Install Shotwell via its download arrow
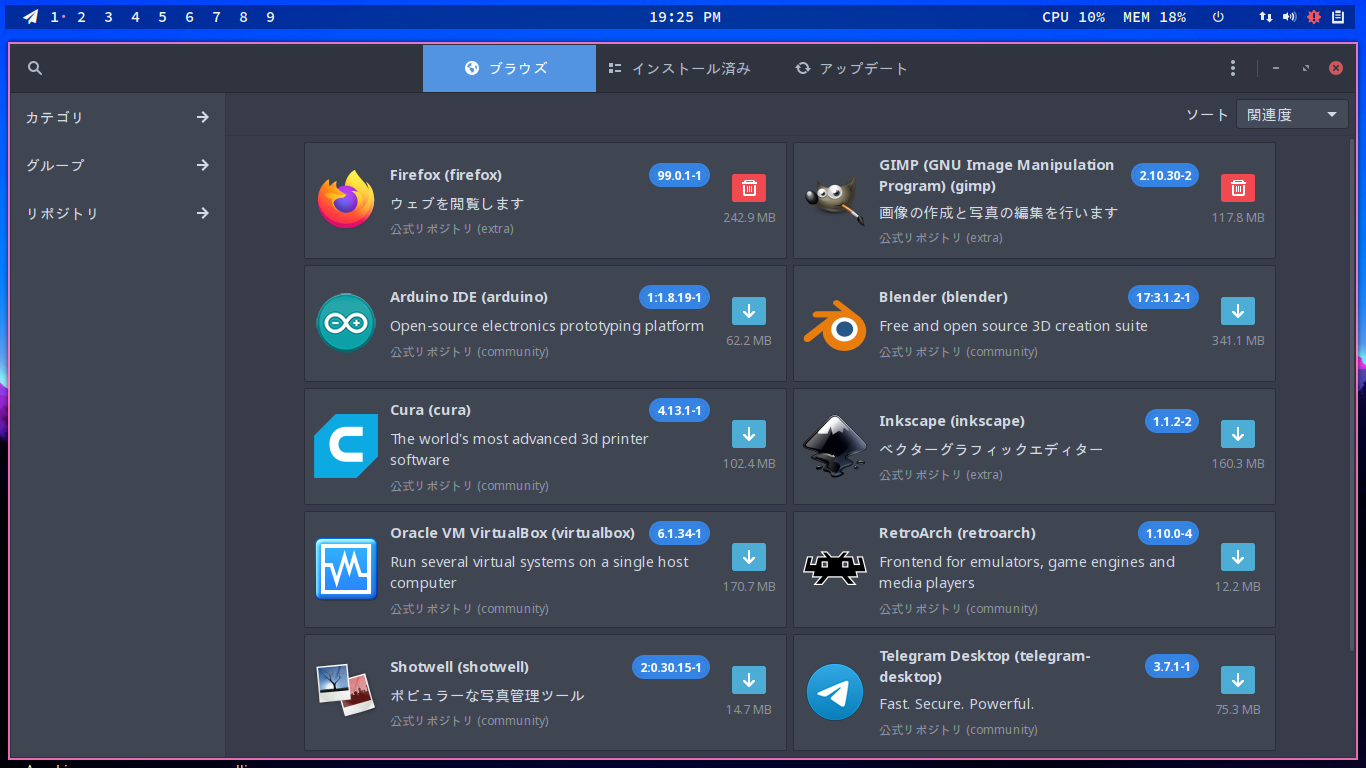Screen dimensions: 1366x768 [749, 680]
